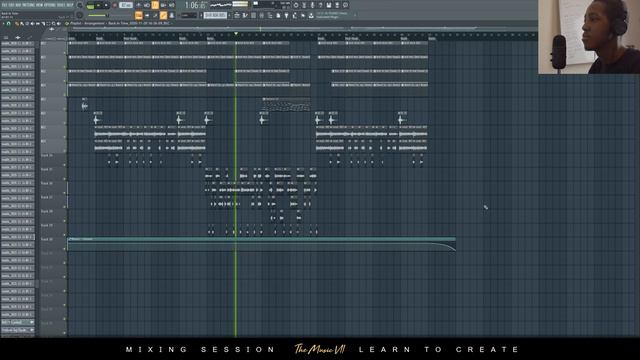This screenshot has width=640, height=360.
Task: Click the pattern selector arrow
Action: click(x=201, y=15)
